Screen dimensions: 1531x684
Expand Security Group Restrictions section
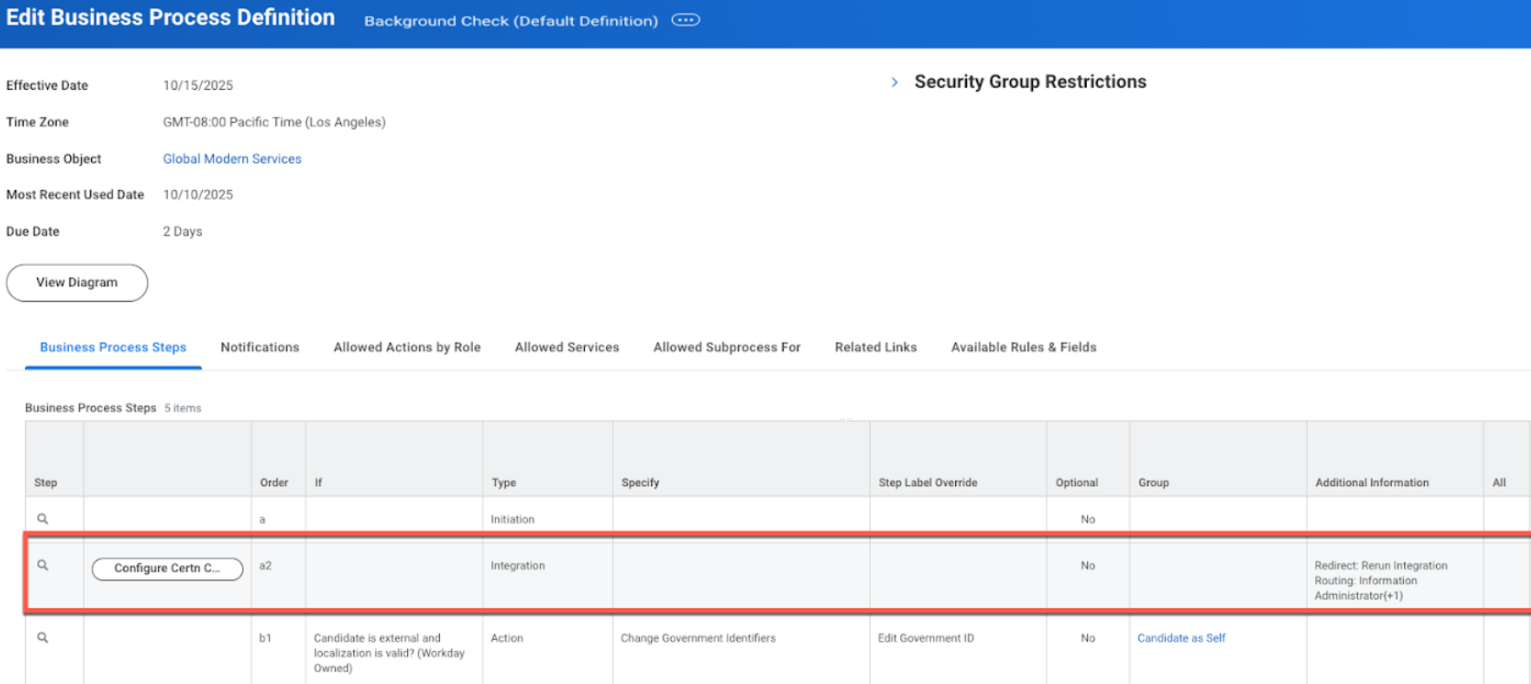point(895,82)
